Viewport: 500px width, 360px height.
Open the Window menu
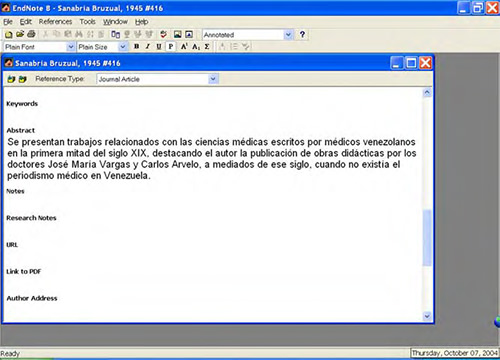click(115, 22)
